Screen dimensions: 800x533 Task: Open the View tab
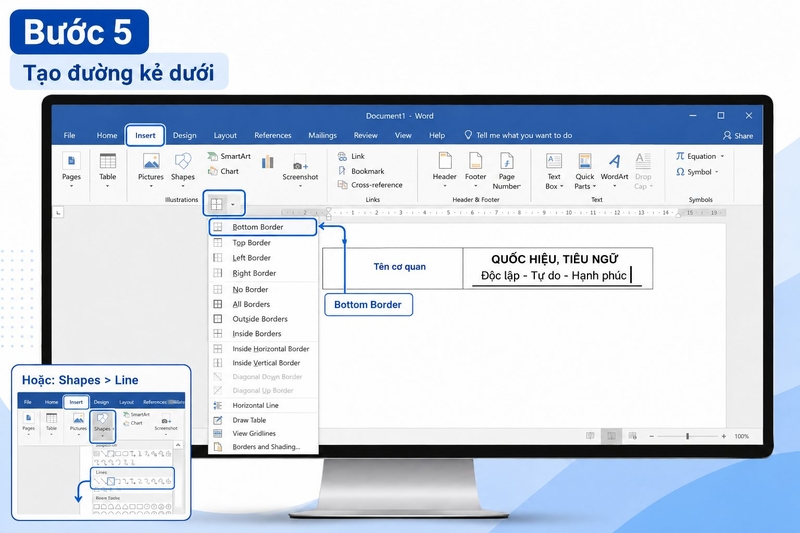pos(403,135)
